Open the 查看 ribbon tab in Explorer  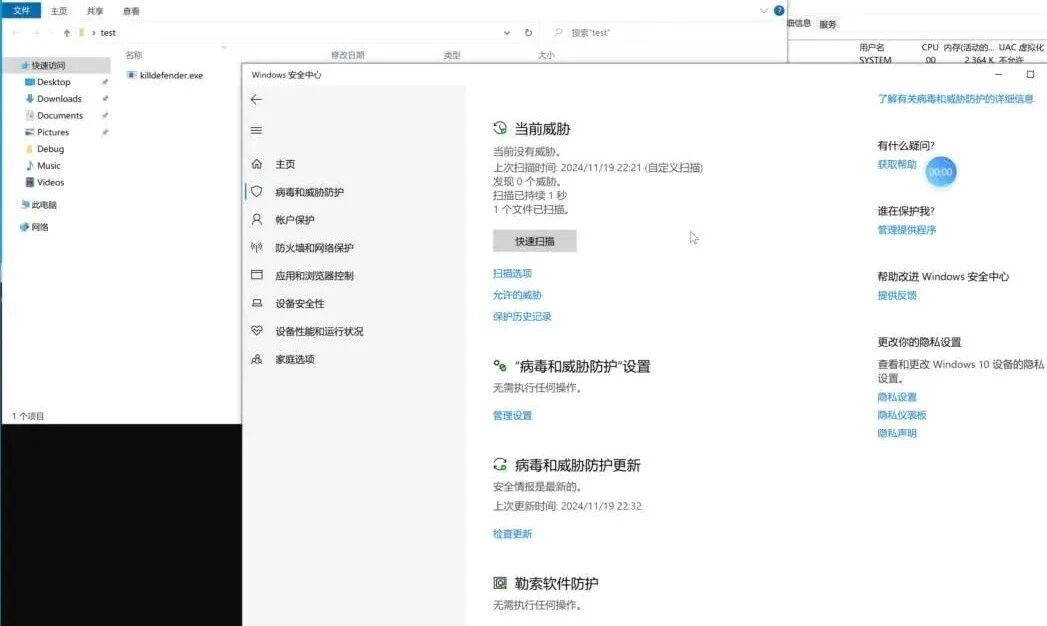[x=132, y=11]
